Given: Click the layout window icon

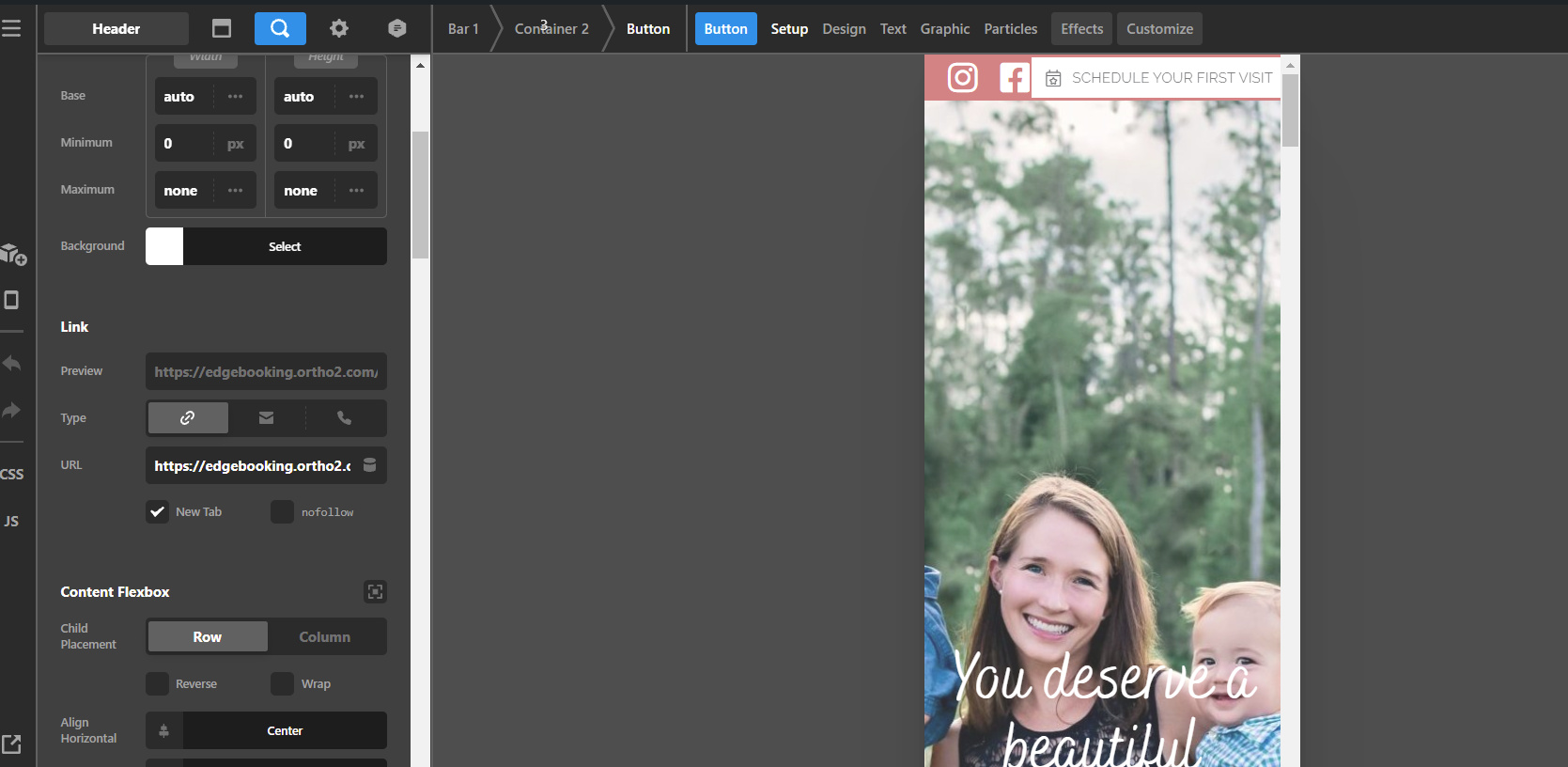Looking at the screenshot, I should pos(222,29).
